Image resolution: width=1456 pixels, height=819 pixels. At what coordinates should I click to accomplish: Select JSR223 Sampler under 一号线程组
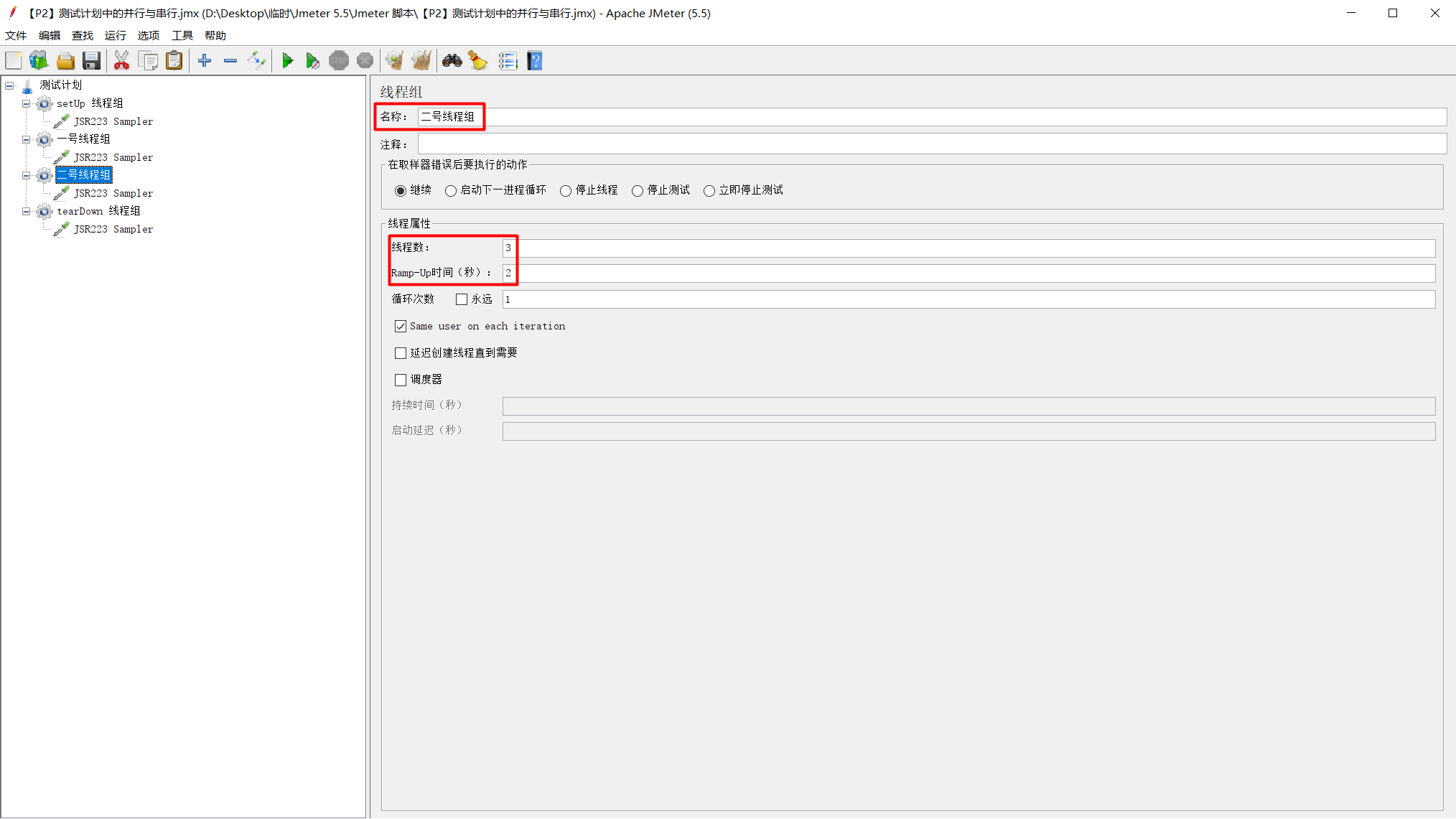(113, 158)
